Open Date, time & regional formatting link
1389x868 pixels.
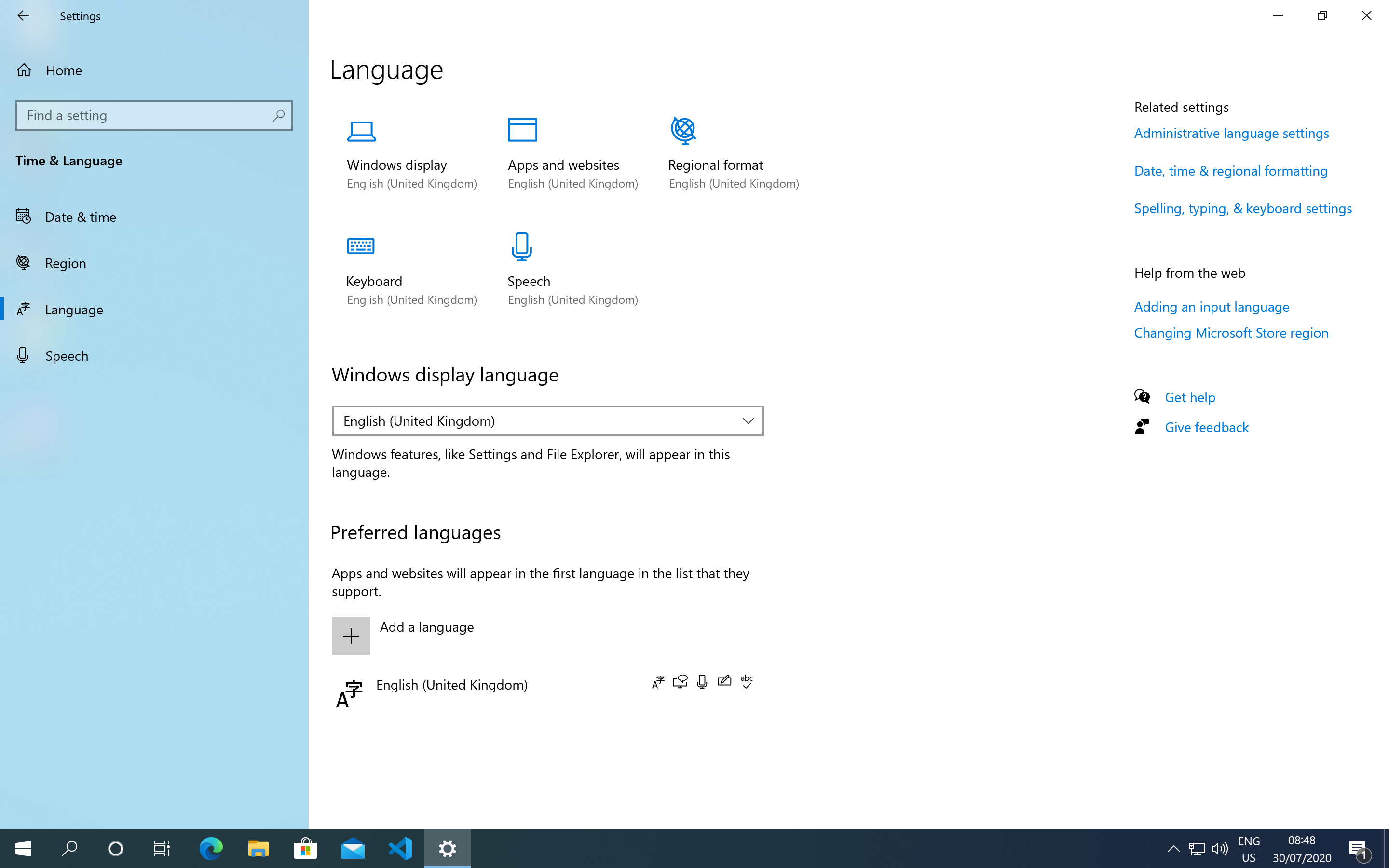click(x=1231, y=171)
